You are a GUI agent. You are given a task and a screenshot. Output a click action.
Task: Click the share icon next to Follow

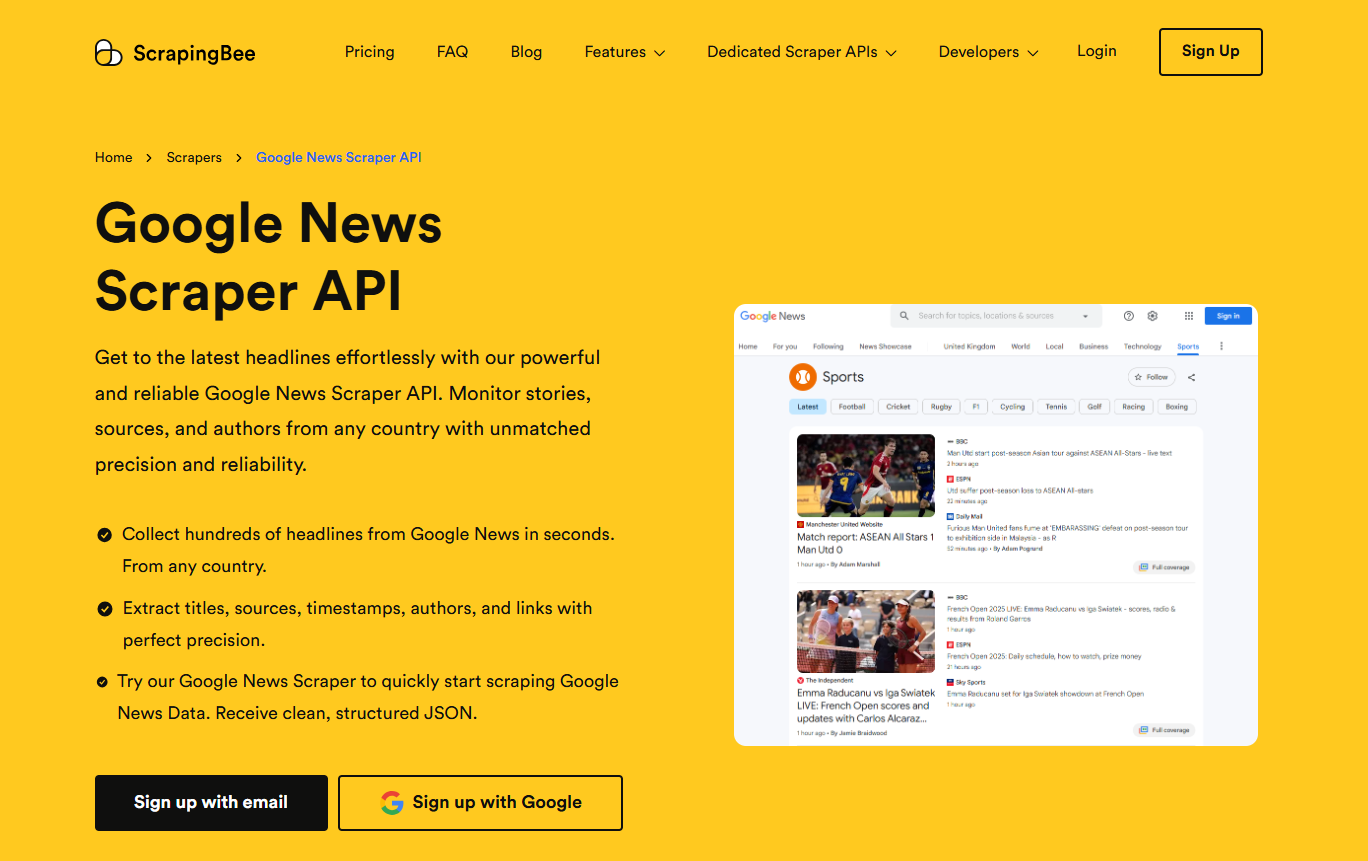tap(1192, 377)
